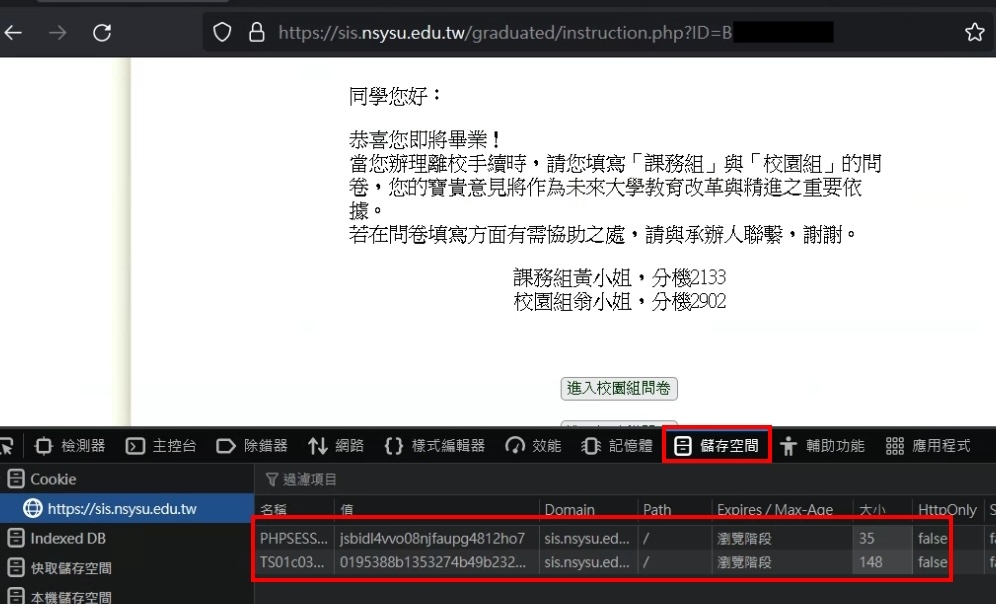
Task: Sort by the HttpOnly column header
Action: tap(947, 509)
